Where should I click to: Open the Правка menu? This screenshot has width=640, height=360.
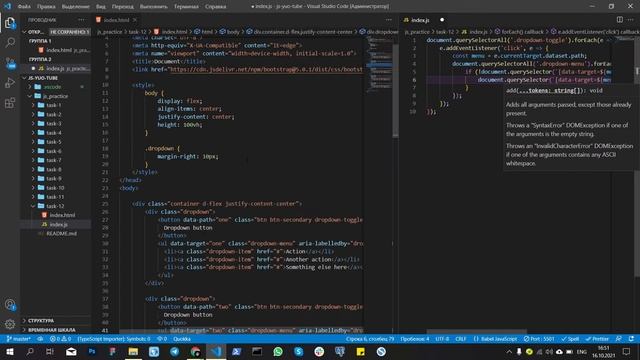tap(46, 7)
